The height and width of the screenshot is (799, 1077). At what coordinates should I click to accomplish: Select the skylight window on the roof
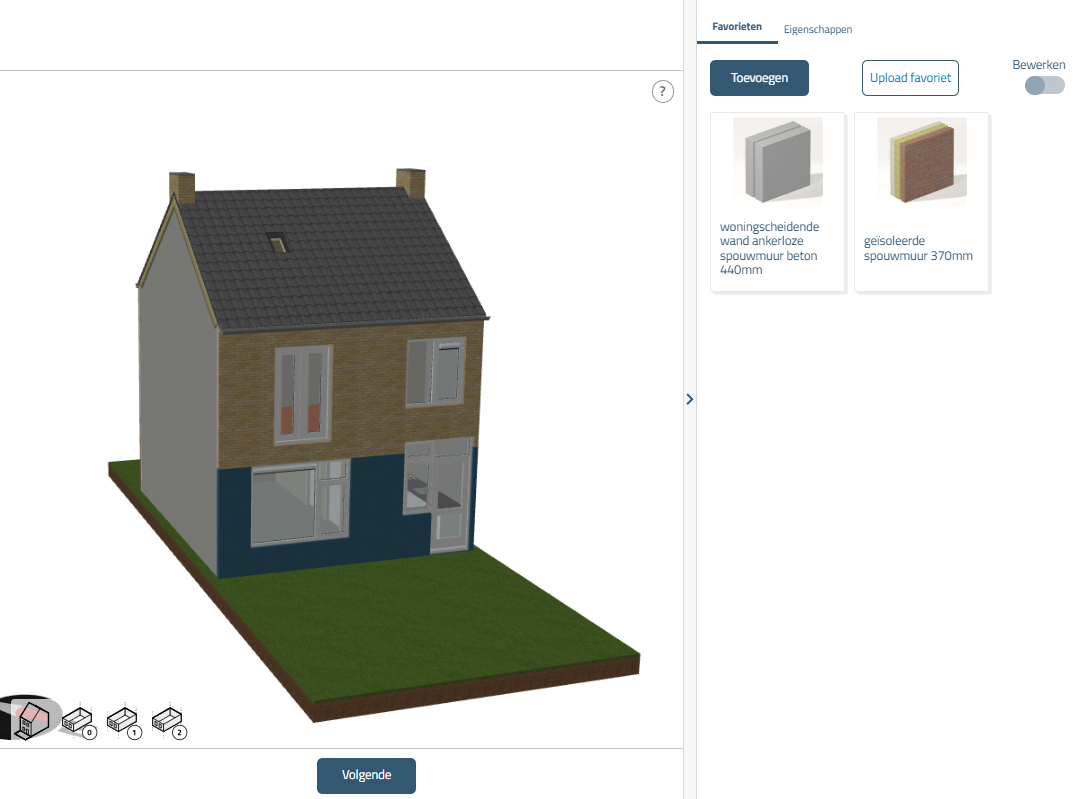(277, 241)
